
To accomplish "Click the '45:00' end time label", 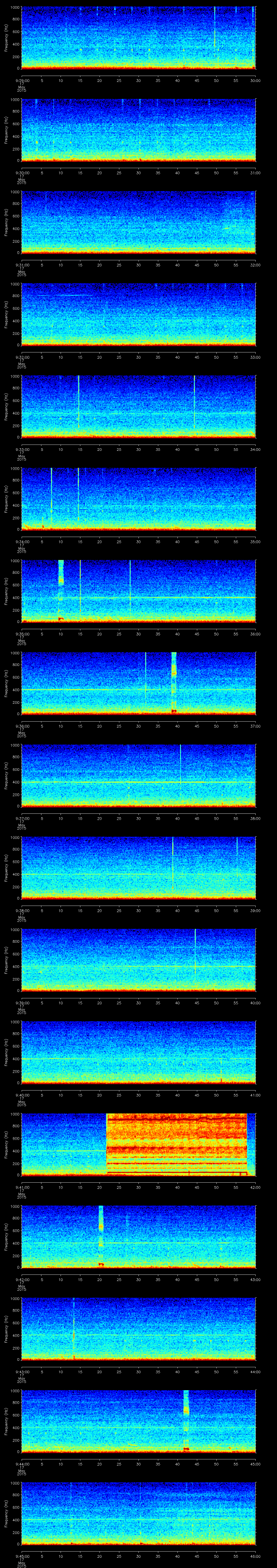I will tap(256, 1464).
